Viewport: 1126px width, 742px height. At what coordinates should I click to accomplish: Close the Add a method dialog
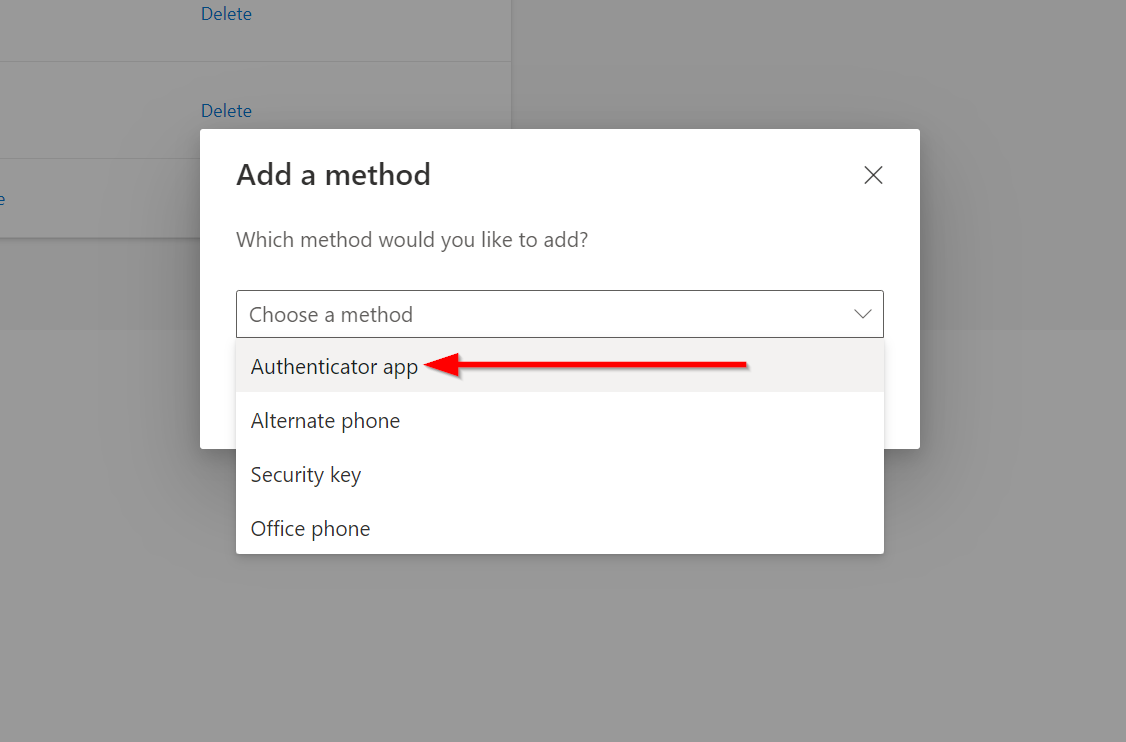click(x=873, y=175)
